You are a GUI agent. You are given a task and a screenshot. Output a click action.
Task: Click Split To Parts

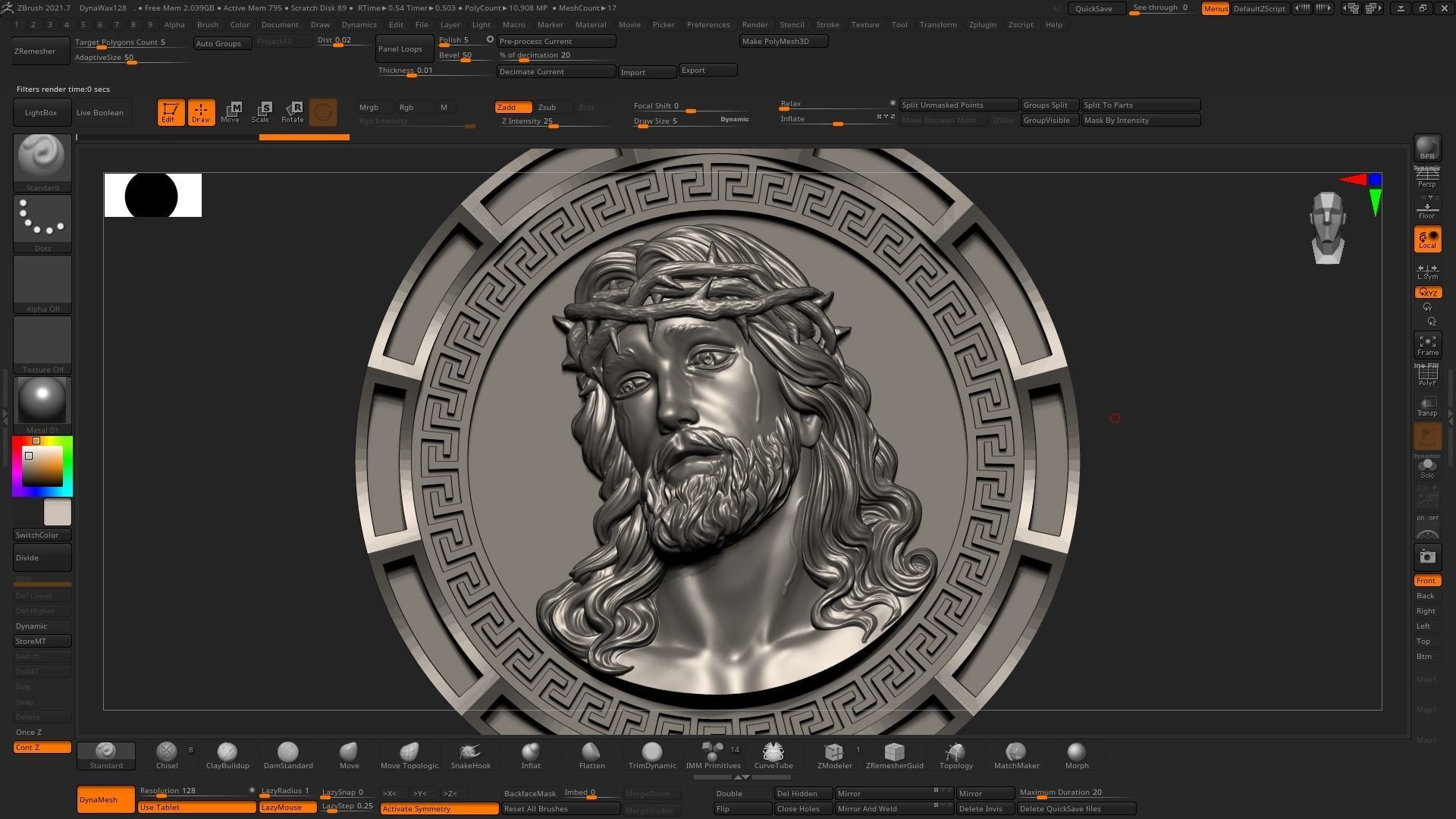click(x=1141, y=105)
